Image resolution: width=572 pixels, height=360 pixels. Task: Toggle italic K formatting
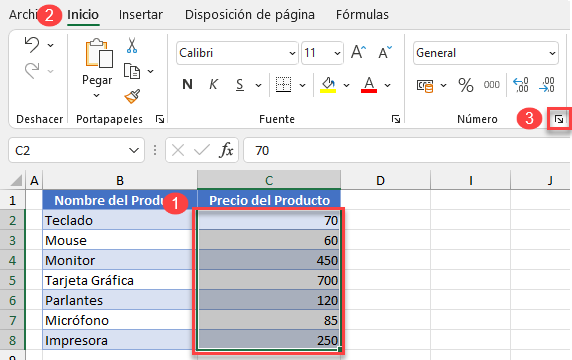coord(213,85)
